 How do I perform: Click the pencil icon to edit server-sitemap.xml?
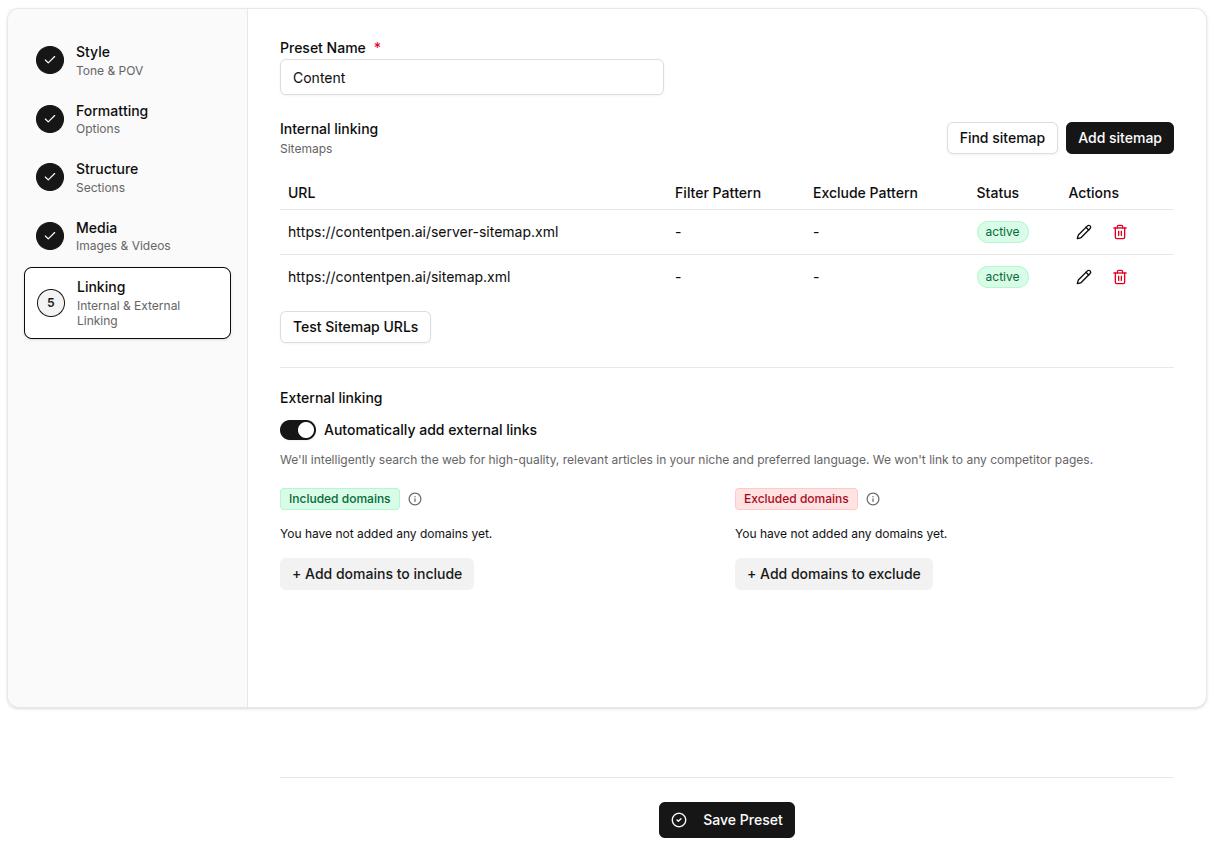[1083, 231]
